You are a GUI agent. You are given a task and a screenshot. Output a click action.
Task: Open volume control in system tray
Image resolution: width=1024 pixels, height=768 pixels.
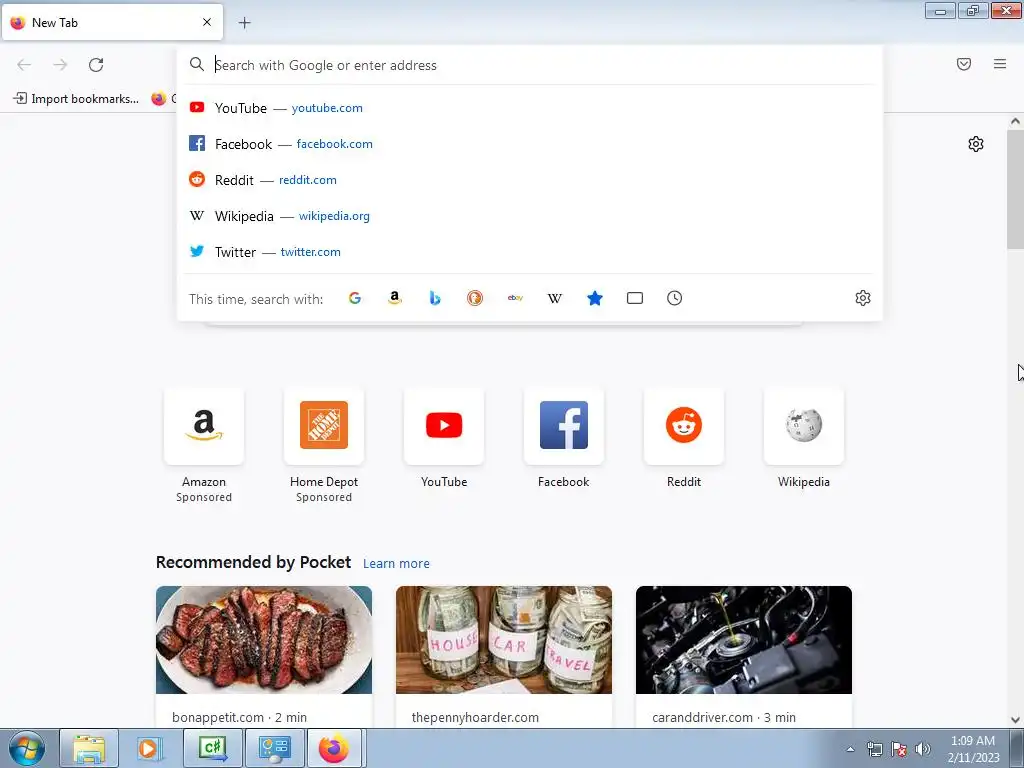[922, 749]
